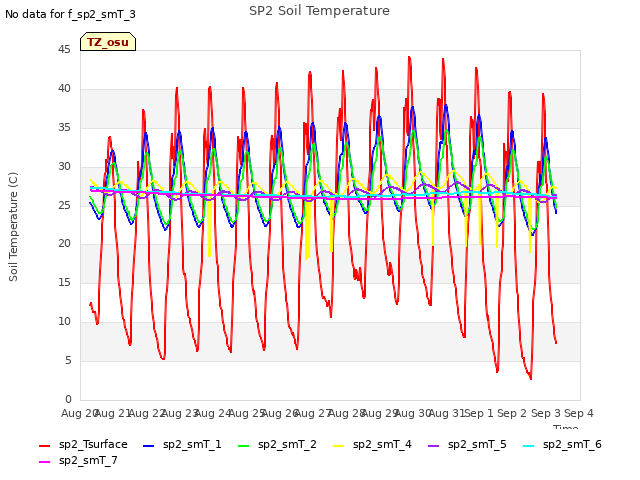640x480 pixels.
Task: Click the 0 y-axis tick label
Action: [x=68, y=399]
